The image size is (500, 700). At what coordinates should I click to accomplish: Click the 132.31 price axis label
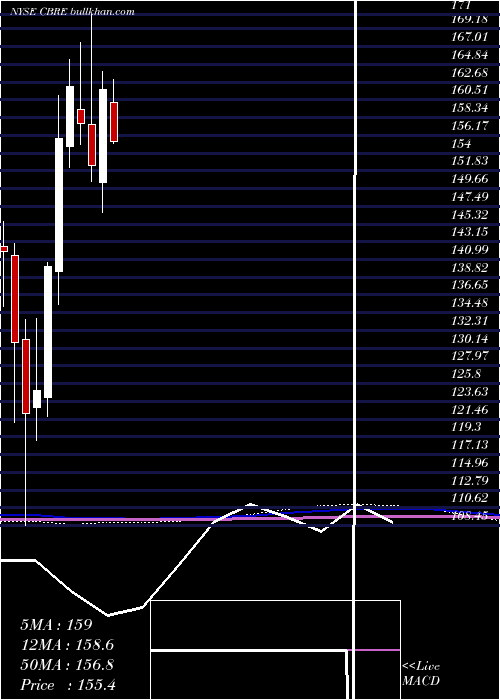[470, 321]
